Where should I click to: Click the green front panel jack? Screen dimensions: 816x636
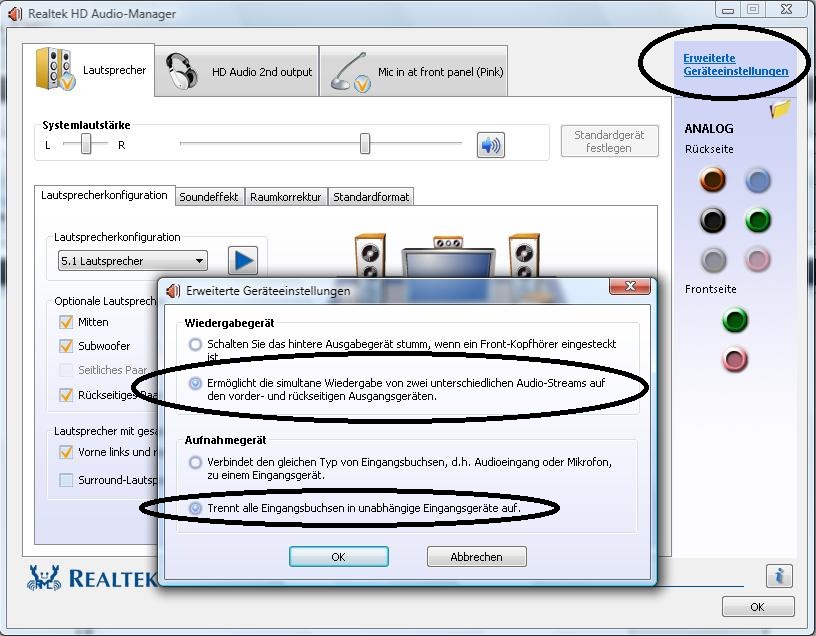coord(735,320)
